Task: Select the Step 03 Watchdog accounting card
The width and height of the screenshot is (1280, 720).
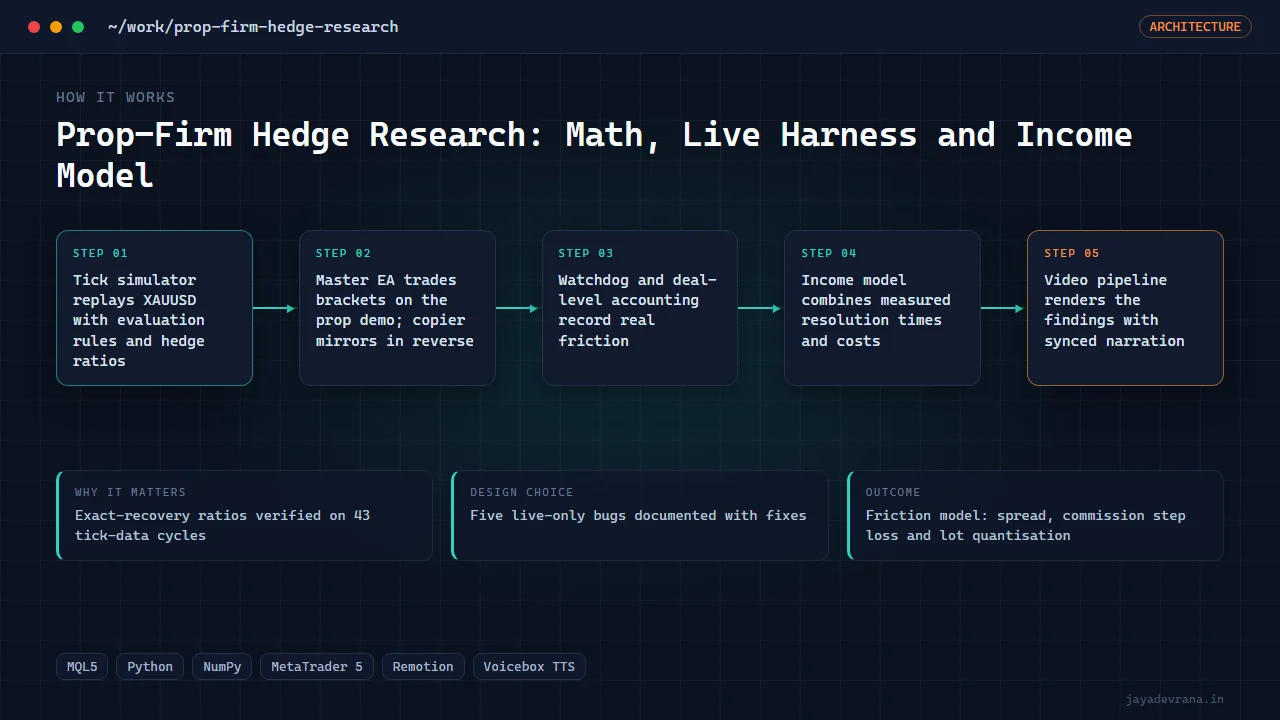Action: 640,308
